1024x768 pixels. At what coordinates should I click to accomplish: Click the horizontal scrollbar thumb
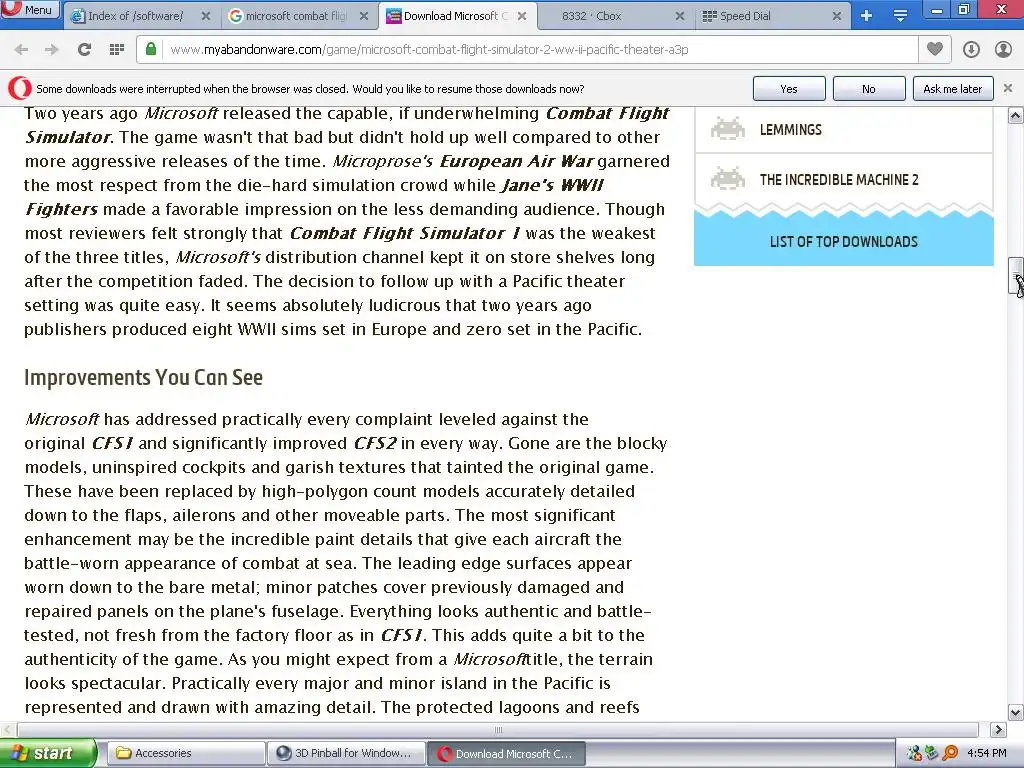498,729
